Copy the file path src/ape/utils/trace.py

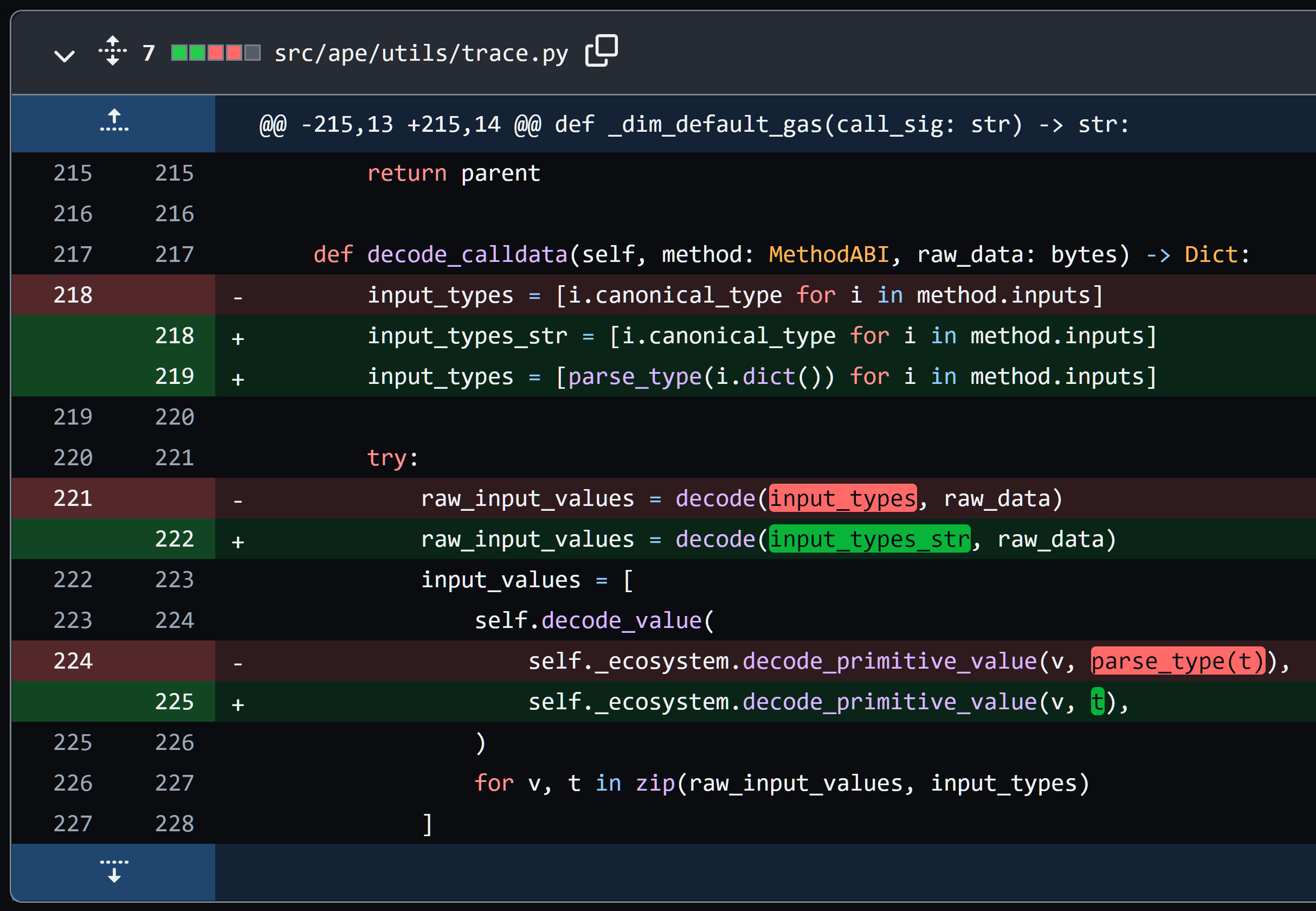pos(601,52)
